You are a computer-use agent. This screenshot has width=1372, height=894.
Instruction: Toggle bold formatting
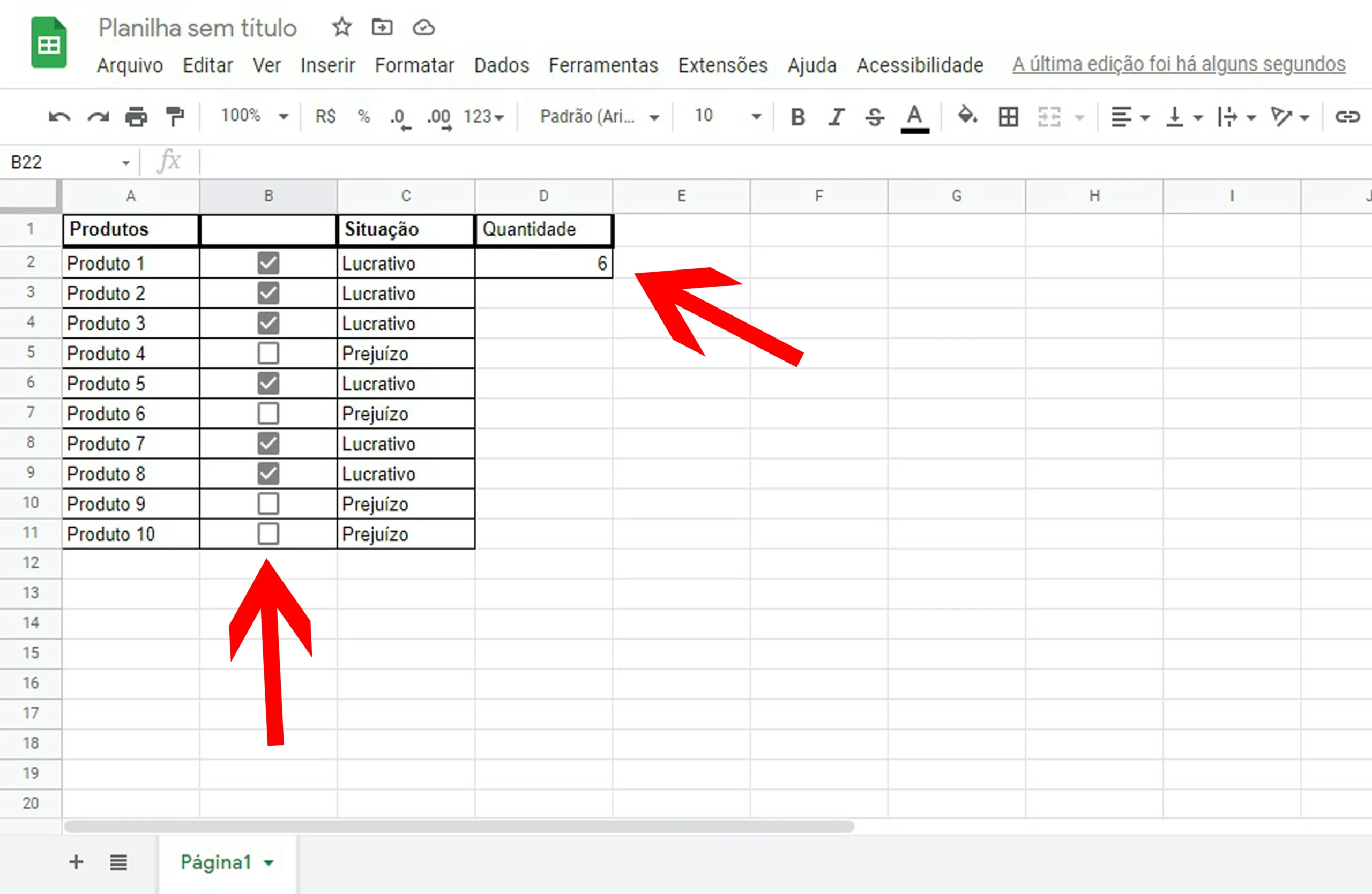point(798,117)
